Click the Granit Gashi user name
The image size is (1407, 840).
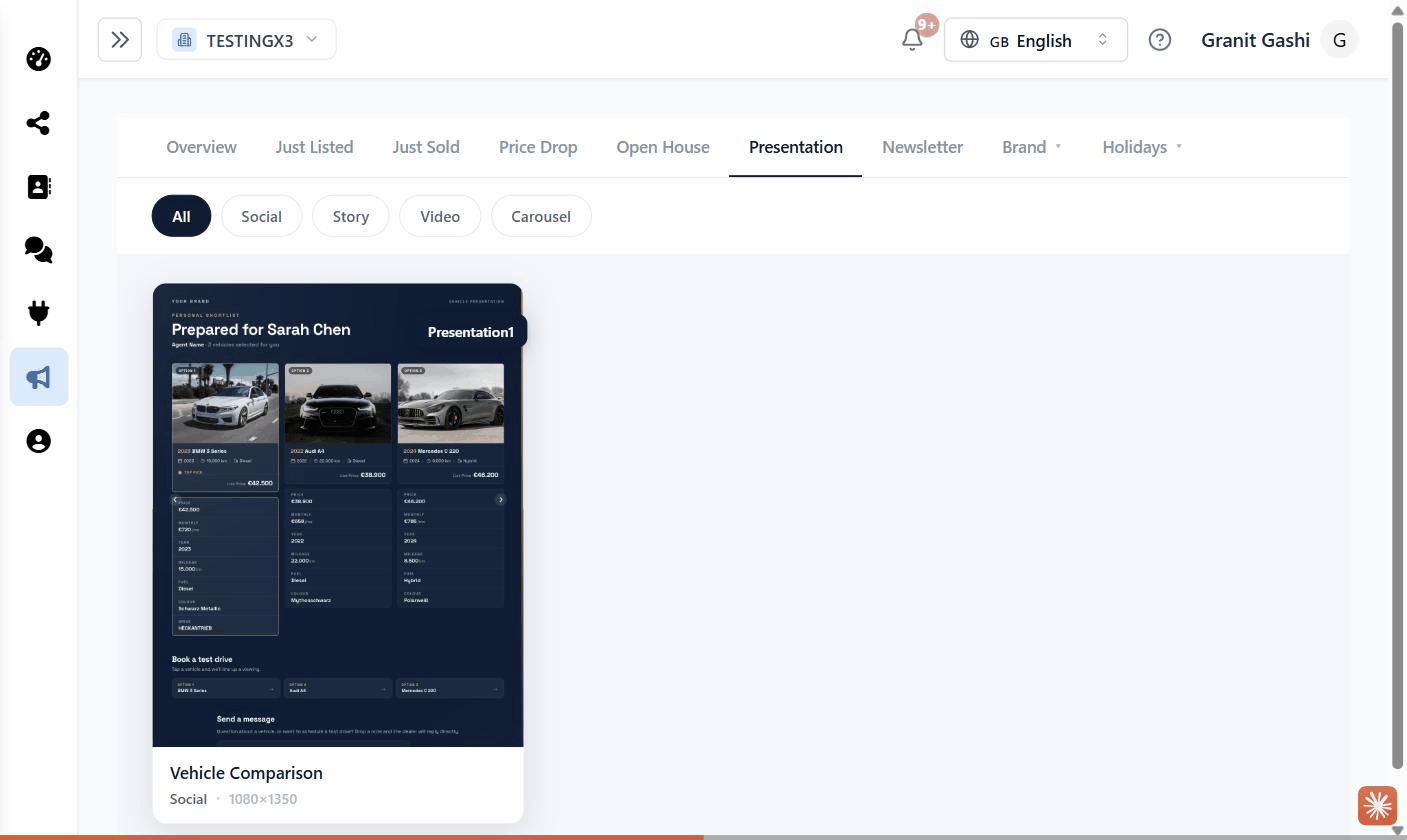point(1255,40)
